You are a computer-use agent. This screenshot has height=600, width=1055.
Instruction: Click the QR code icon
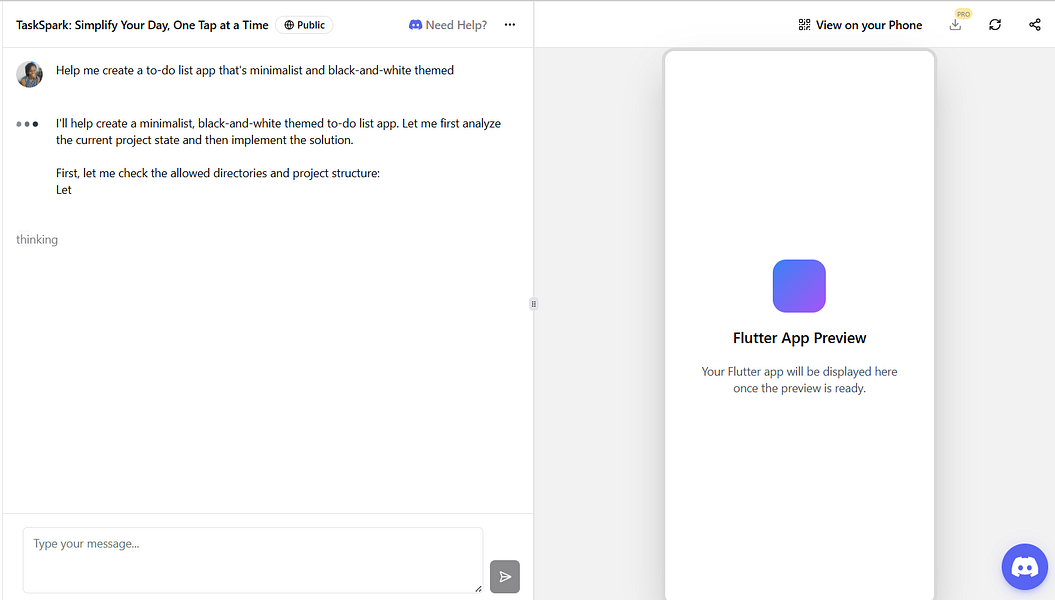pos(804,25)
